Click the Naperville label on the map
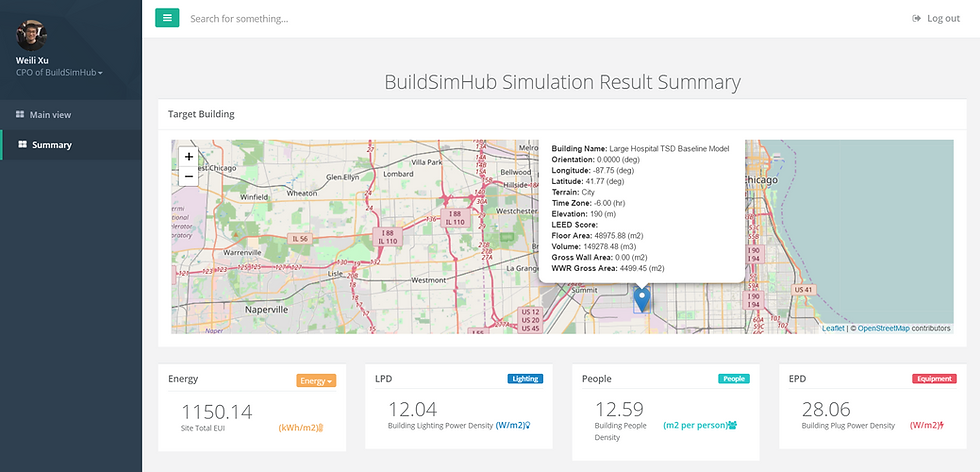Screen dimensions: 980x472 click(x=267, y=309)
